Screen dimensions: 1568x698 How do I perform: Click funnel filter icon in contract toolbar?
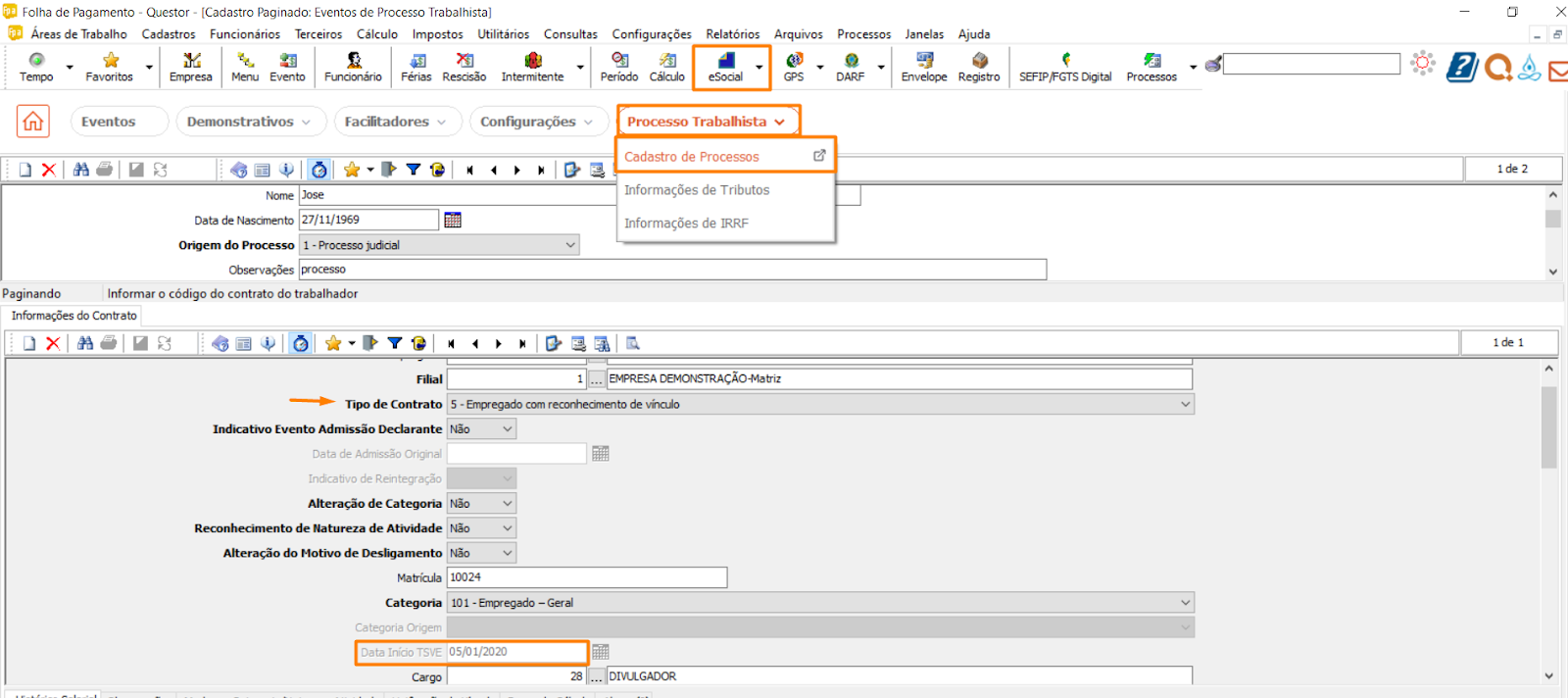point(395,343)
